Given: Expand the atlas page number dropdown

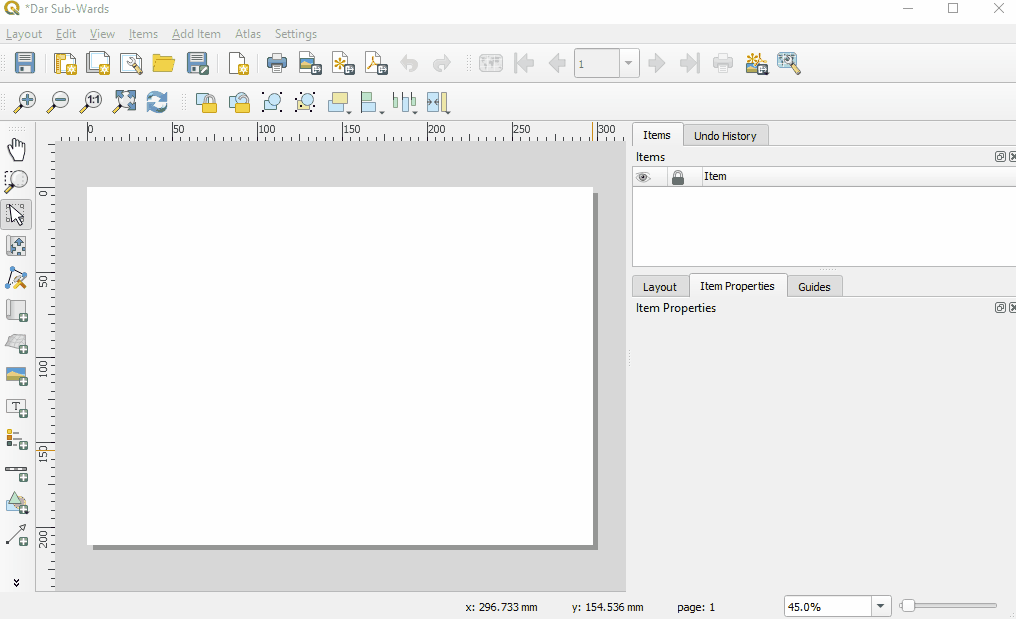Looking at the screenshot, I should pyautogui.click(x=629, y=64).
